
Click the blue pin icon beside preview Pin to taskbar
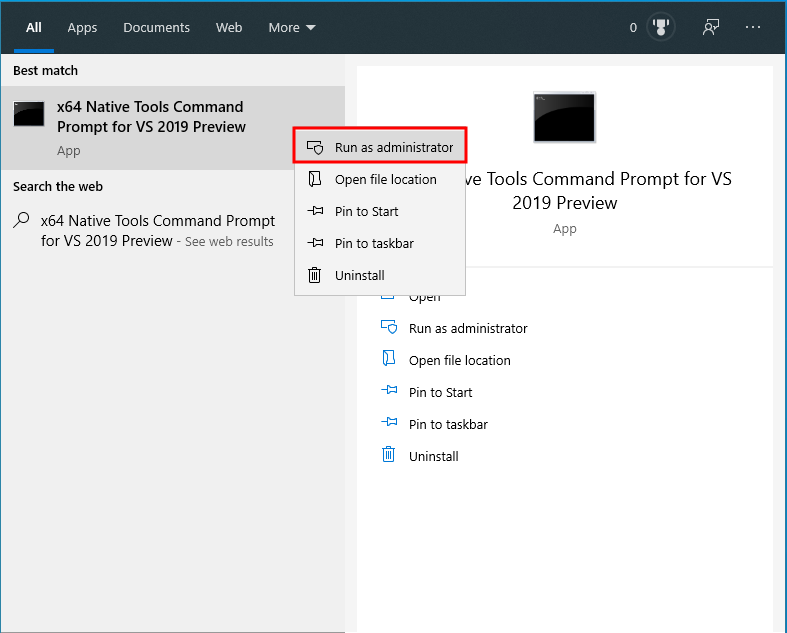click(x=389, y=422)
